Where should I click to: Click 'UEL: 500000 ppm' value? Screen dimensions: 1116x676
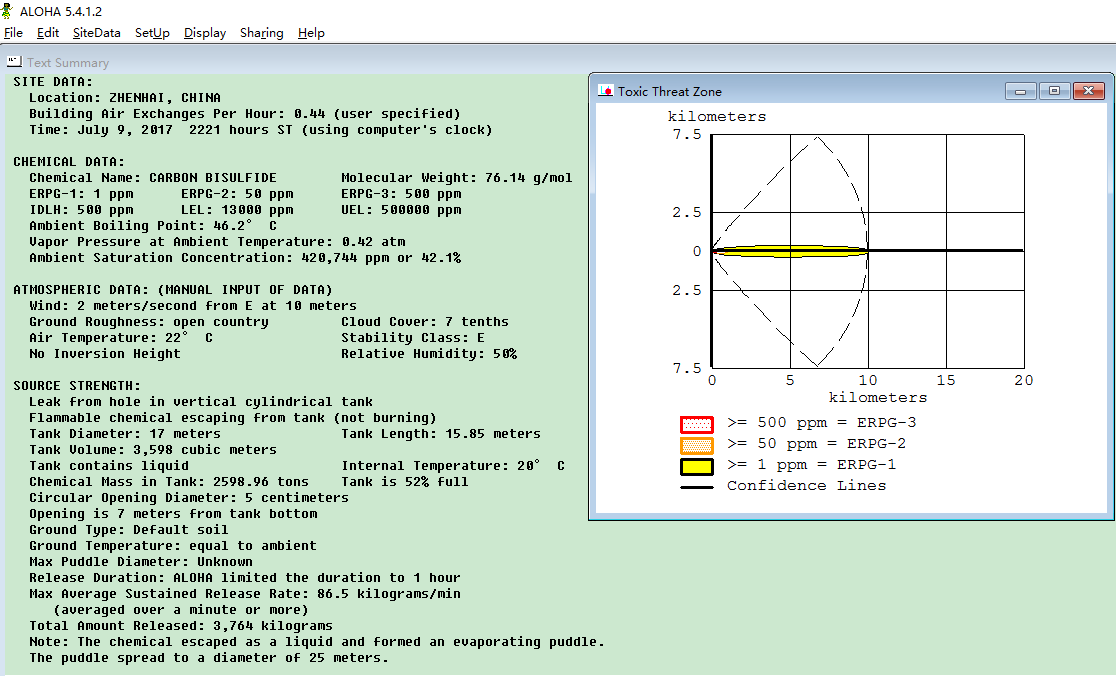[x=401, y=210]
